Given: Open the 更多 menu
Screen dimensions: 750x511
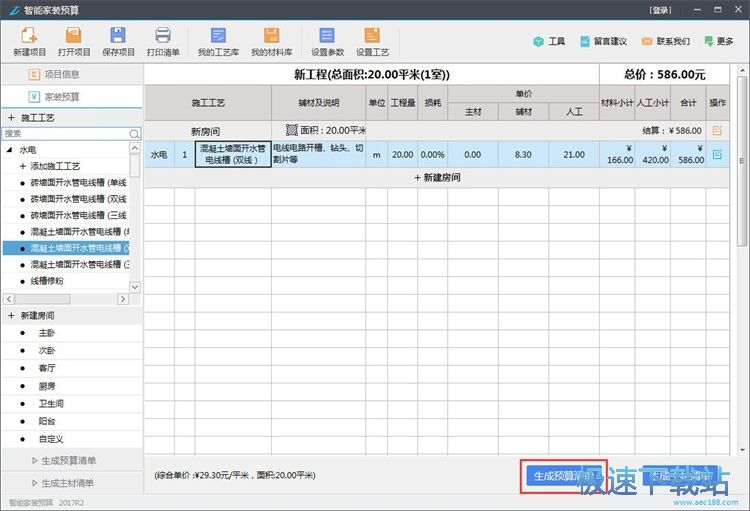Looking at the screenshot, I should coord(718,42).
